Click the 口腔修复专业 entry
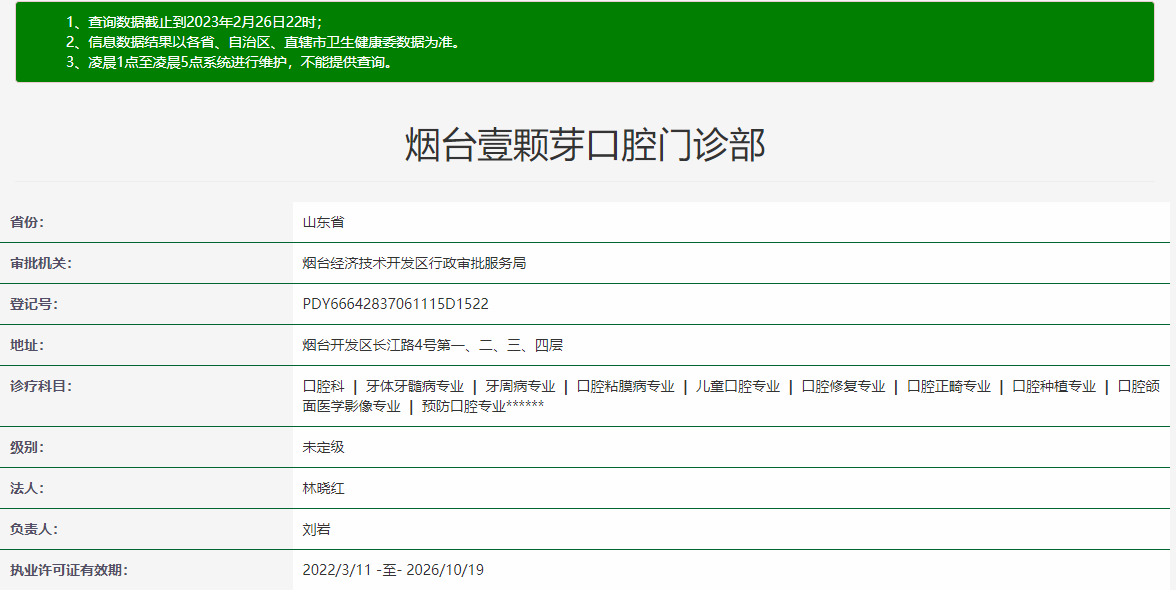 (x=844, y=386)
